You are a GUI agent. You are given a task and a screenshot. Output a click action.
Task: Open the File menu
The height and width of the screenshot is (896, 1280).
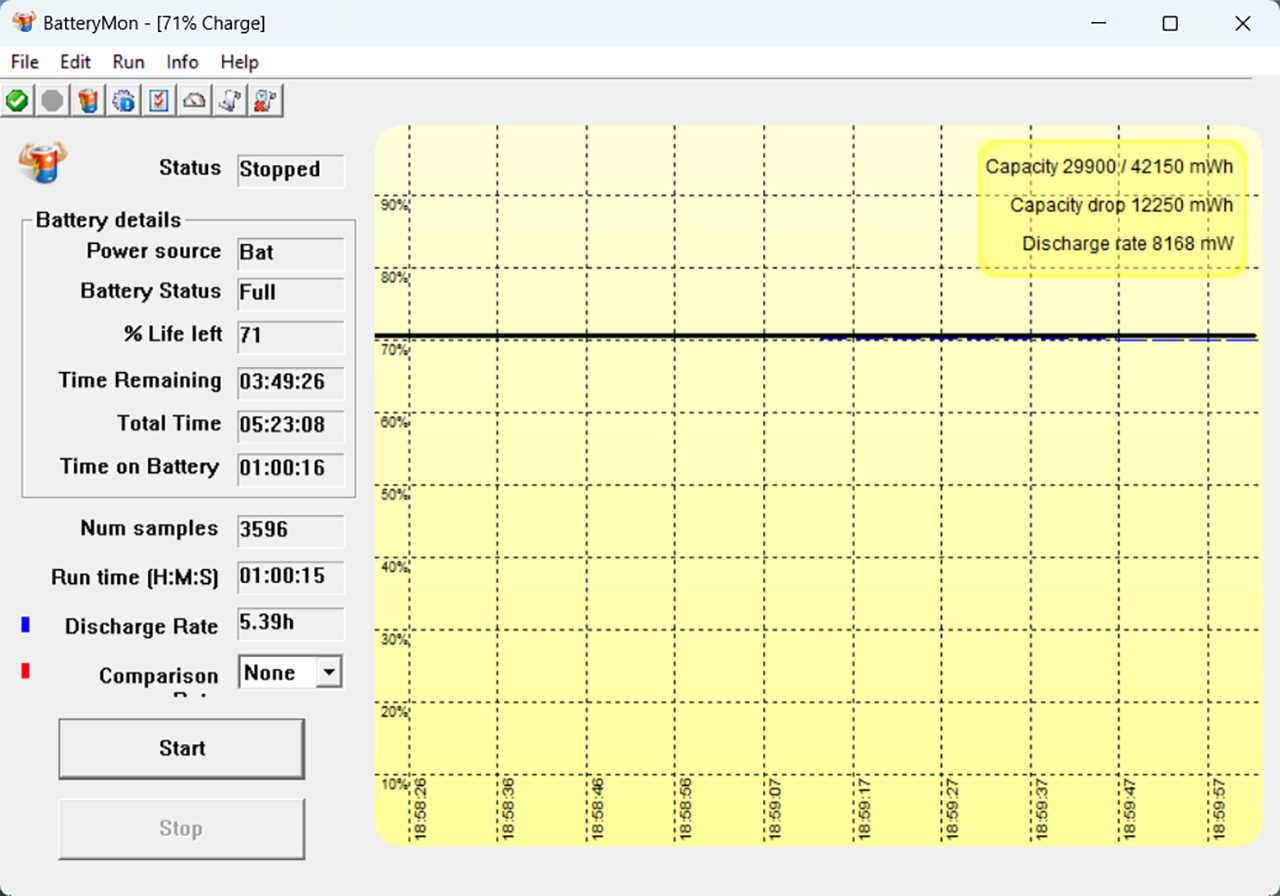25,62
